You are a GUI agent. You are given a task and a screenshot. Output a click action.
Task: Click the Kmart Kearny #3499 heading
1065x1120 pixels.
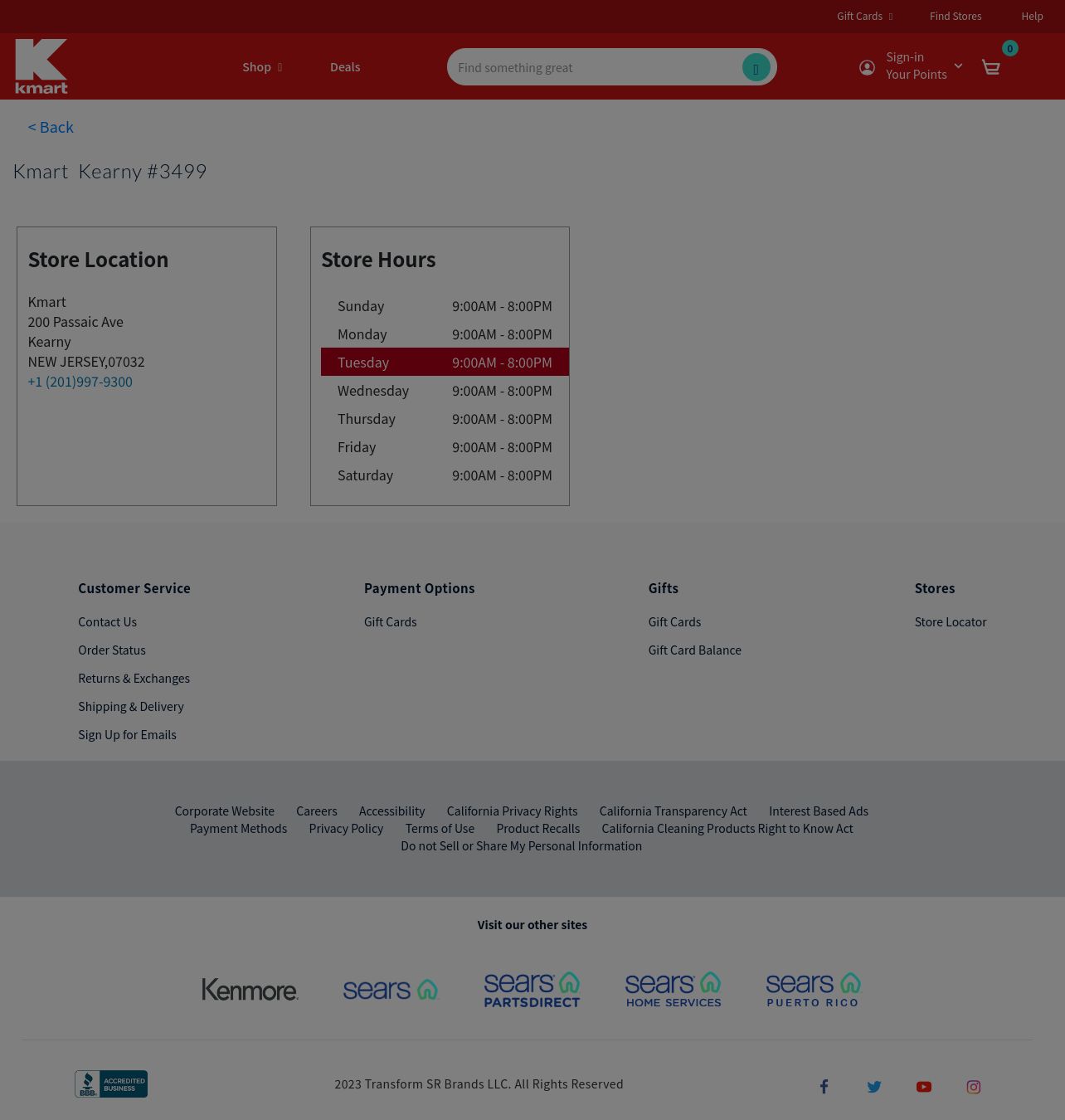109,171
